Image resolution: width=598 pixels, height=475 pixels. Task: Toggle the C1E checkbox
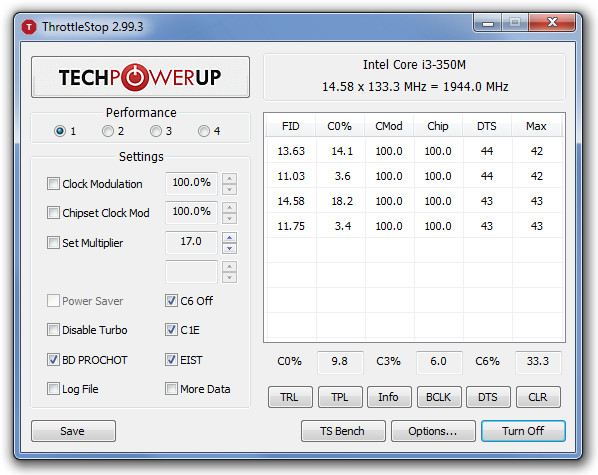click(x=171, y=330)
